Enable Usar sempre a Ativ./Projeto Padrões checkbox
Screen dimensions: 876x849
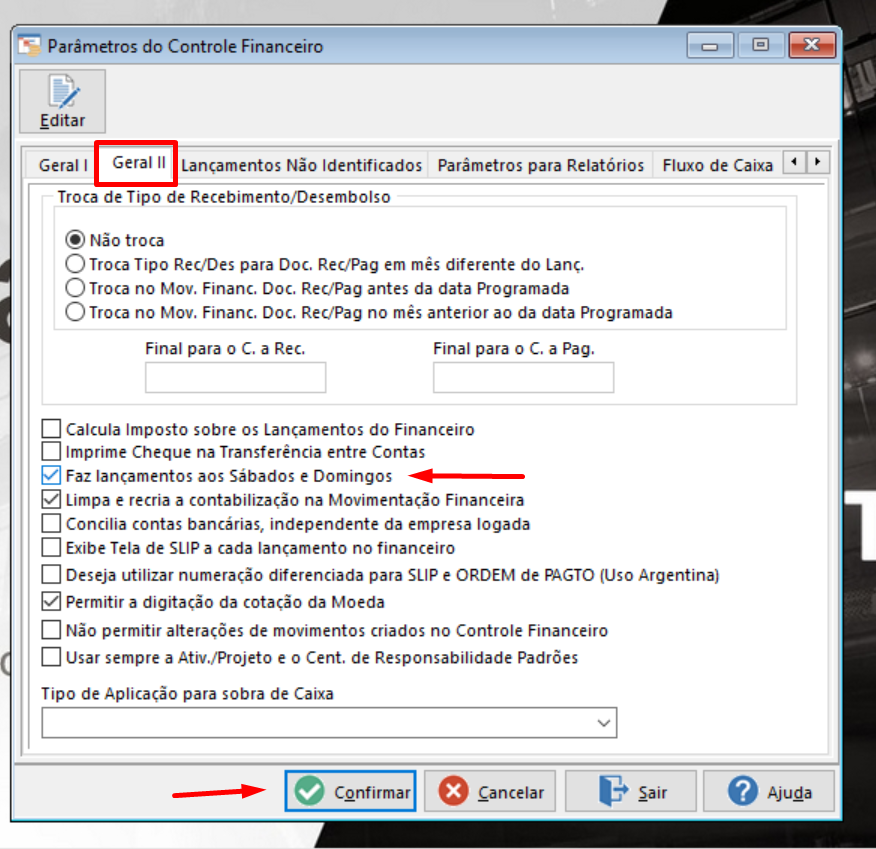(x=51, y=657)
